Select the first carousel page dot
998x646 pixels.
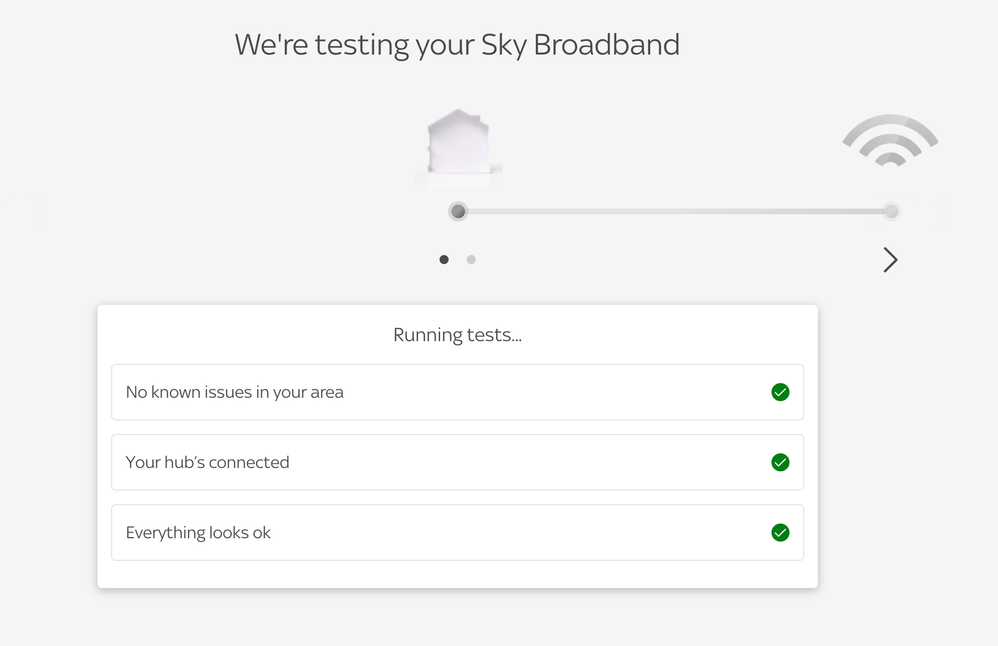(444, 260)
